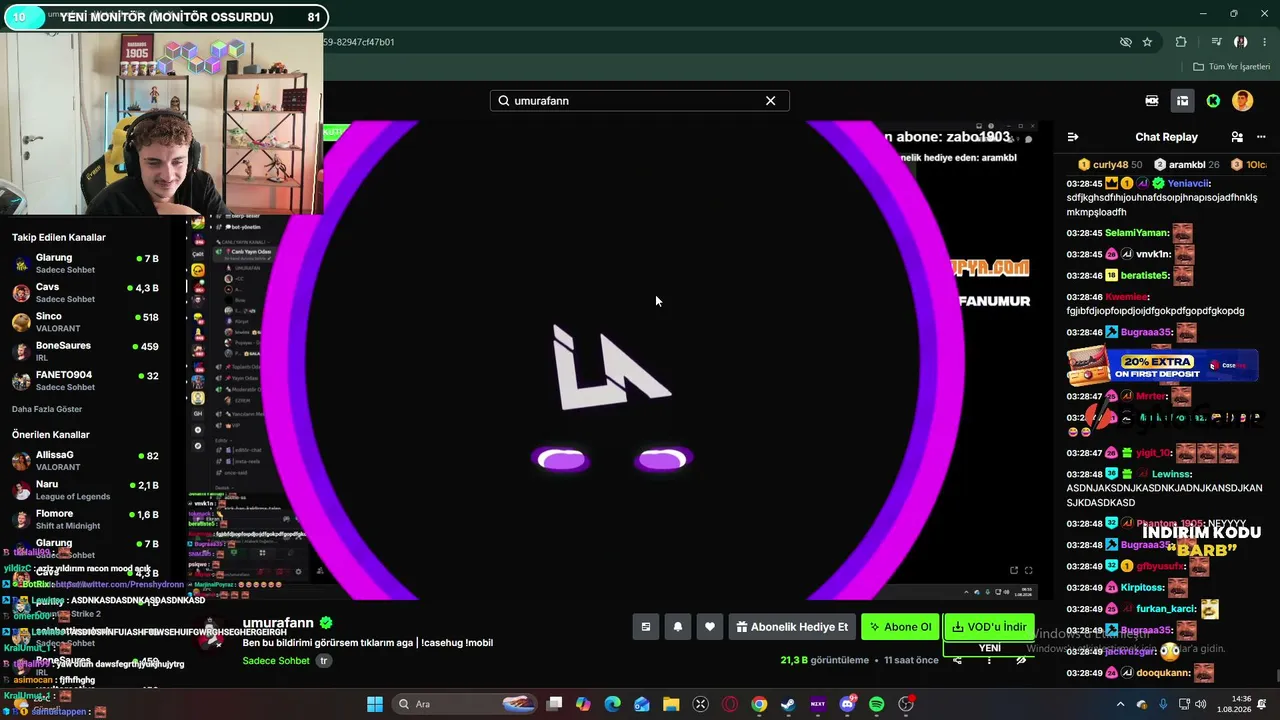
Task: Open the clips icon in Kick header
Action: (1152, 101)
